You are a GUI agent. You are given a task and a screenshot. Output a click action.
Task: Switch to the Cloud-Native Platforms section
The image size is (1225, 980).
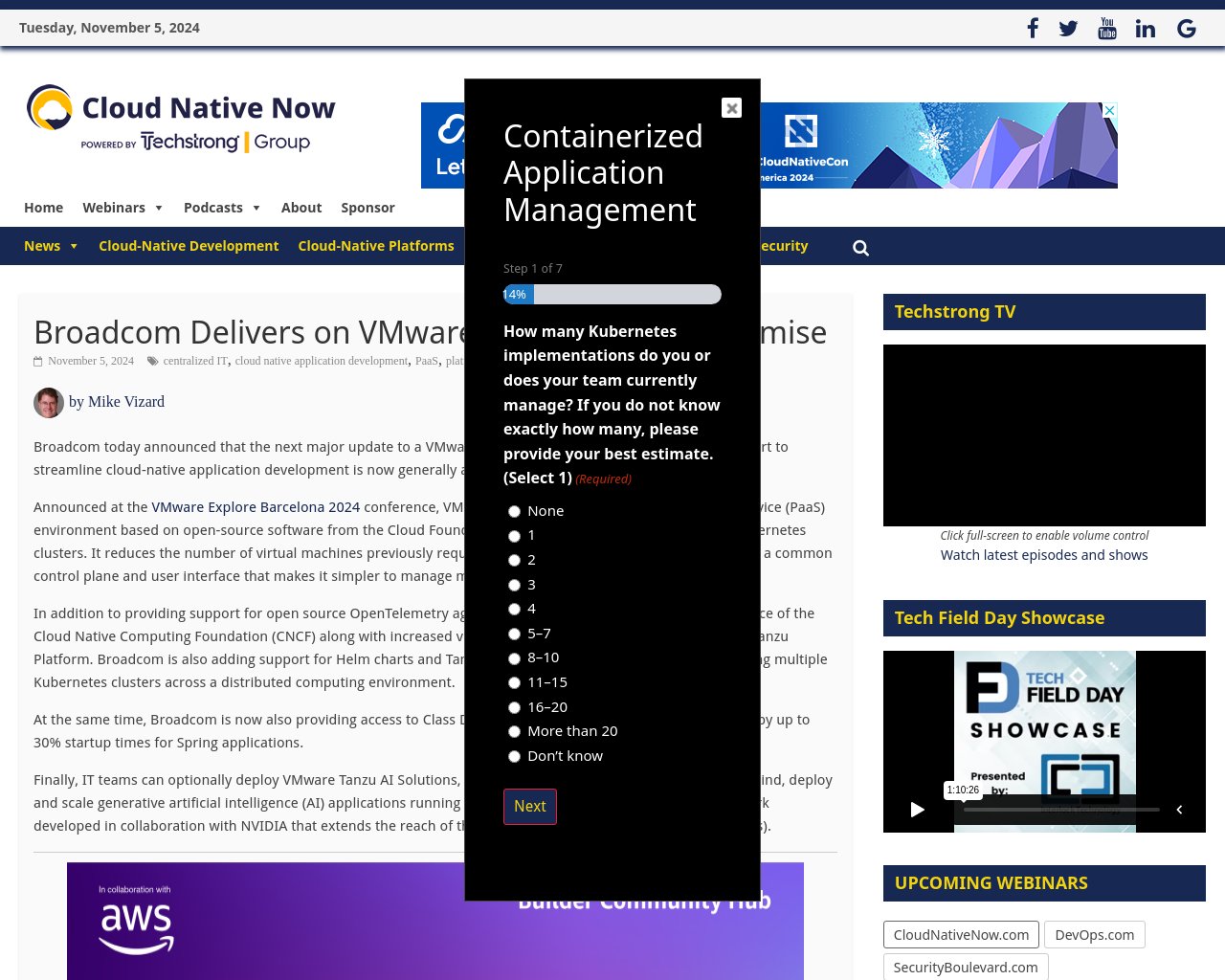pos(376,246)
